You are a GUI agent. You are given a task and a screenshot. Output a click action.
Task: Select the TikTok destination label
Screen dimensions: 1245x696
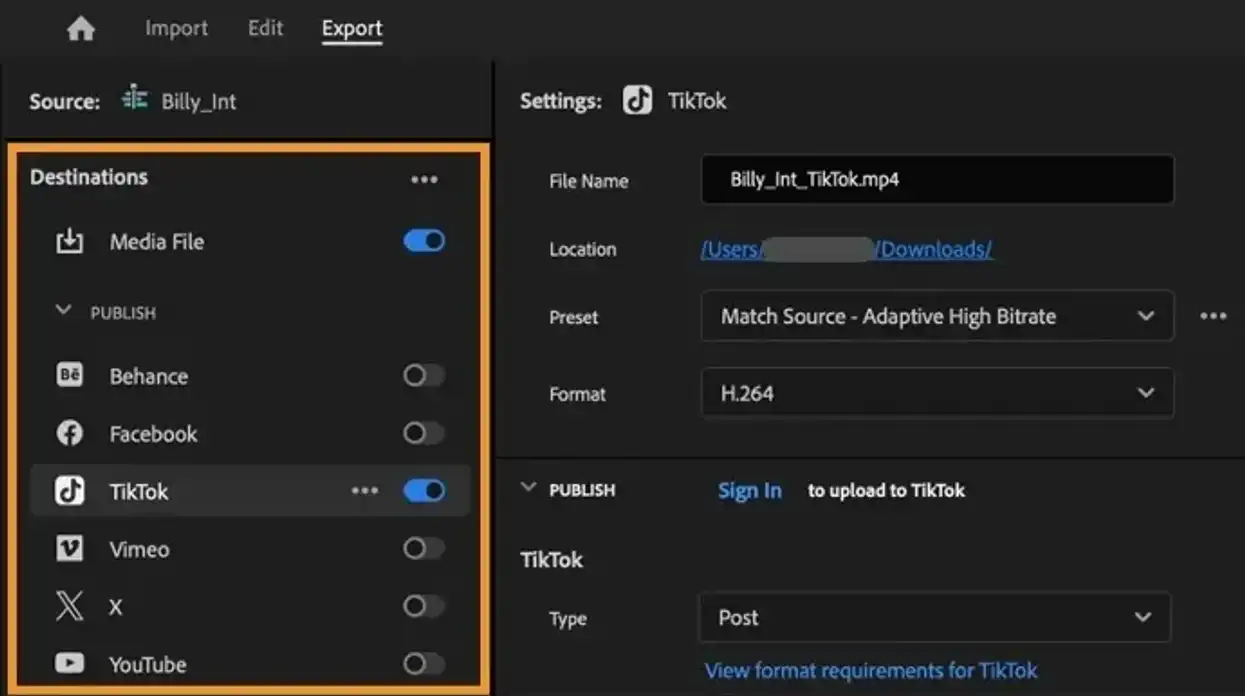(x=139, y=491)
